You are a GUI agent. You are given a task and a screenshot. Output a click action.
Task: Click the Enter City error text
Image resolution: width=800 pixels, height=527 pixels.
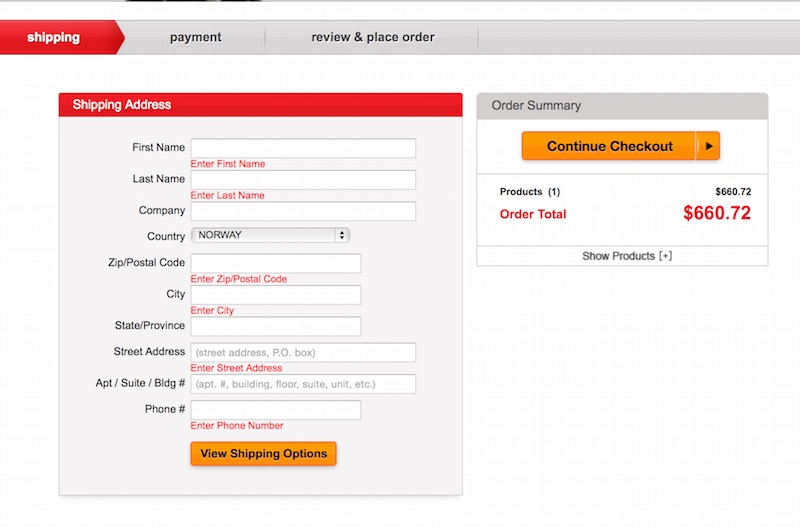212,311
